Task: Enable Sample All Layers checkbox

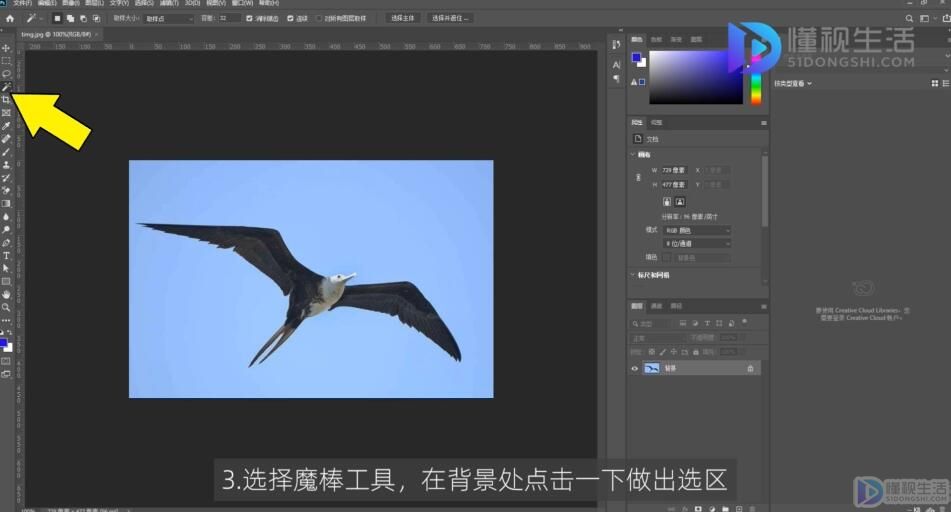Action: pyautogui.click(x=318, y=18)
